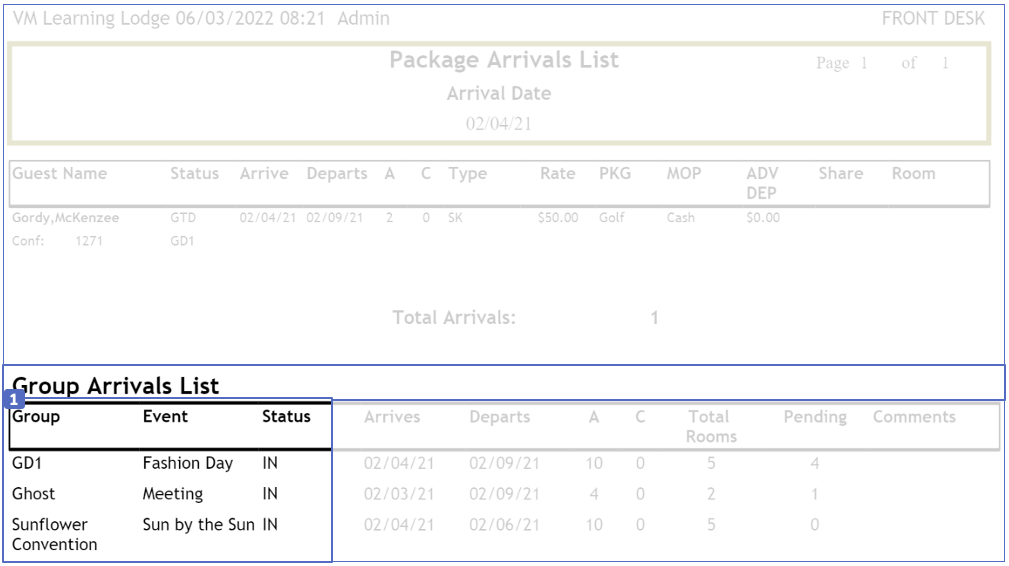This screenshot has height=566, width=1009.
Task: Select the Meeting event cell
Action: click(x=172, y=494)
